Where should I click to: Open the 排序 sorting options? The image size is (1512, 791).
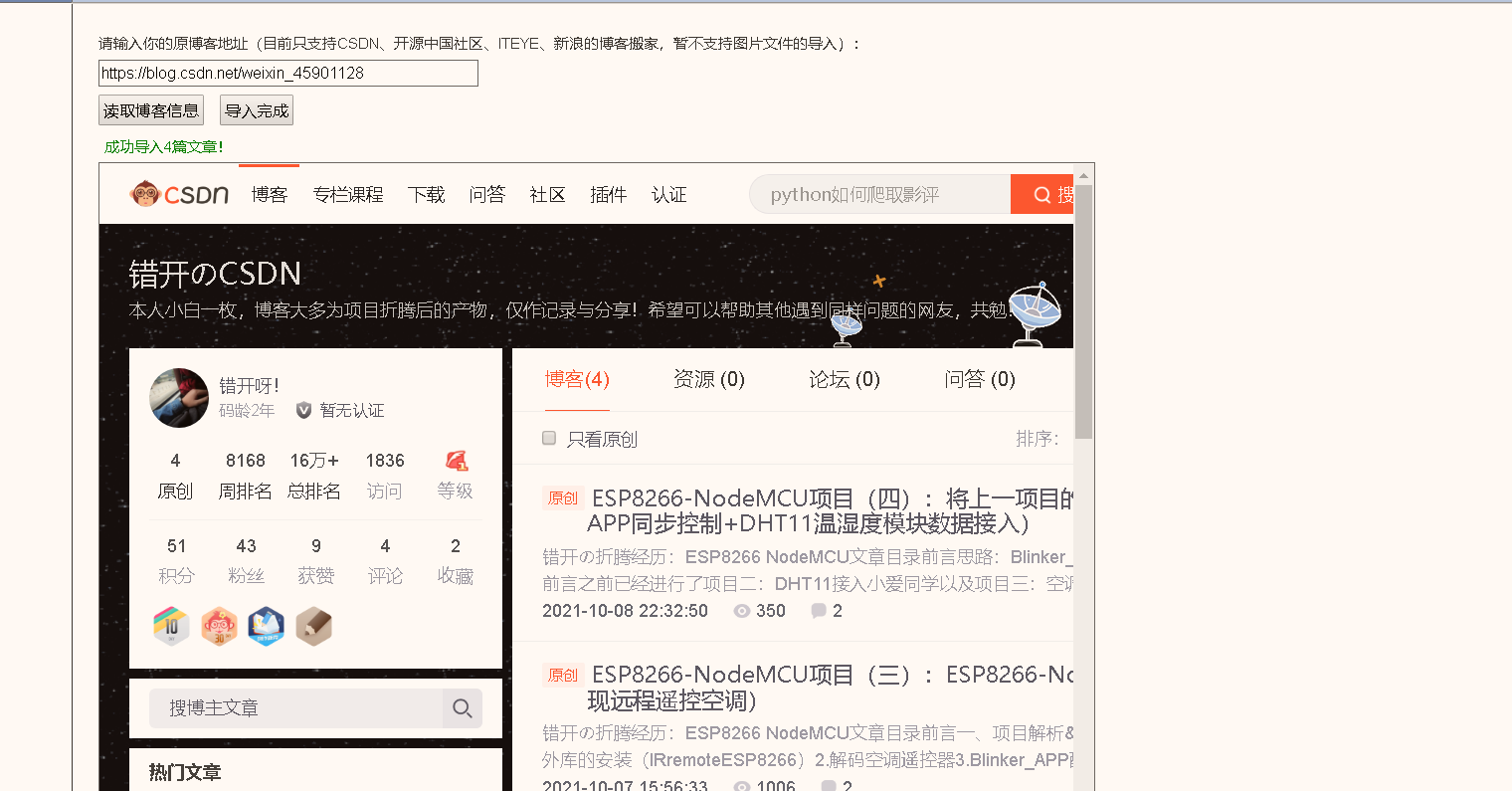(x=1037, y=438)
